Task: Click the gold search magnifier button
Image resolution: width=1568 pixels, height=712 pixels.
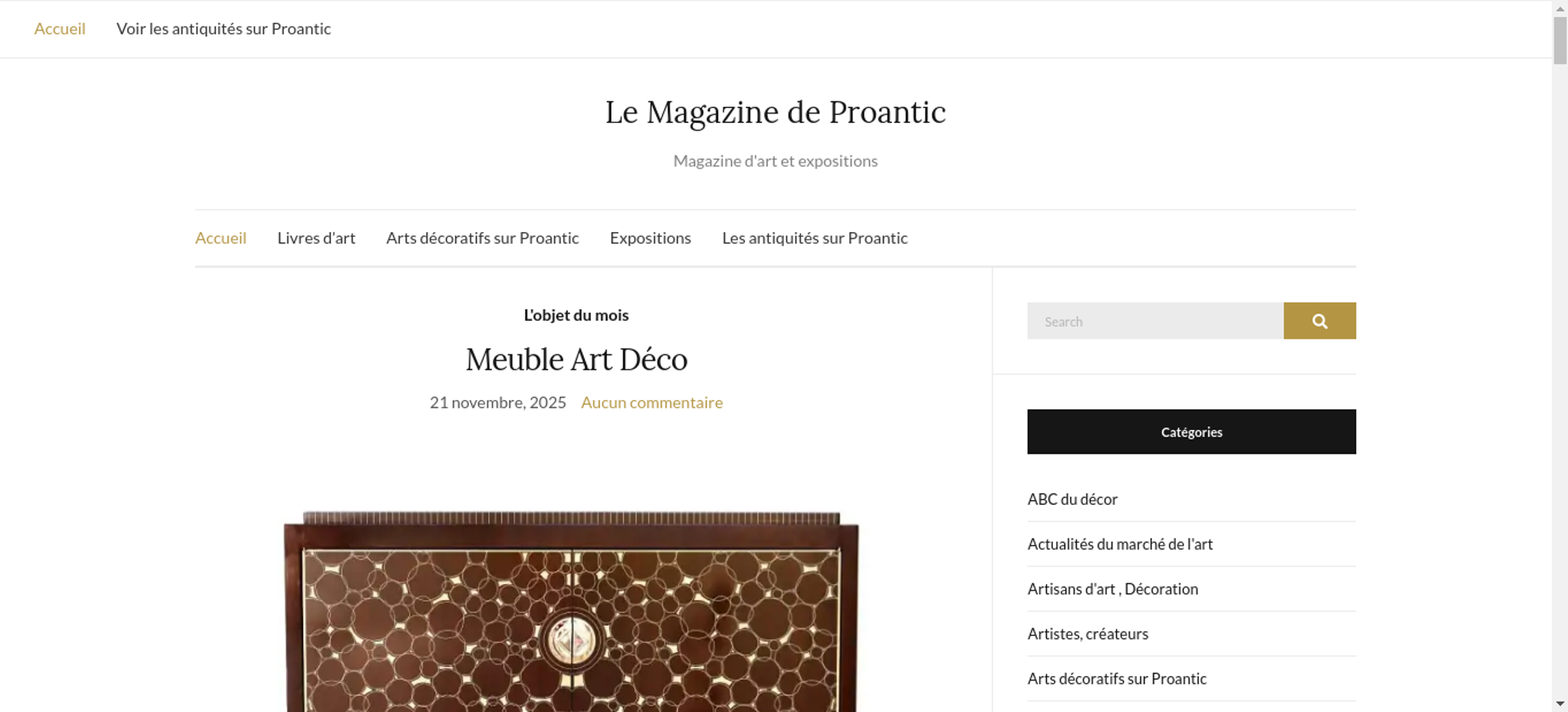Action: coord(1319,321)
